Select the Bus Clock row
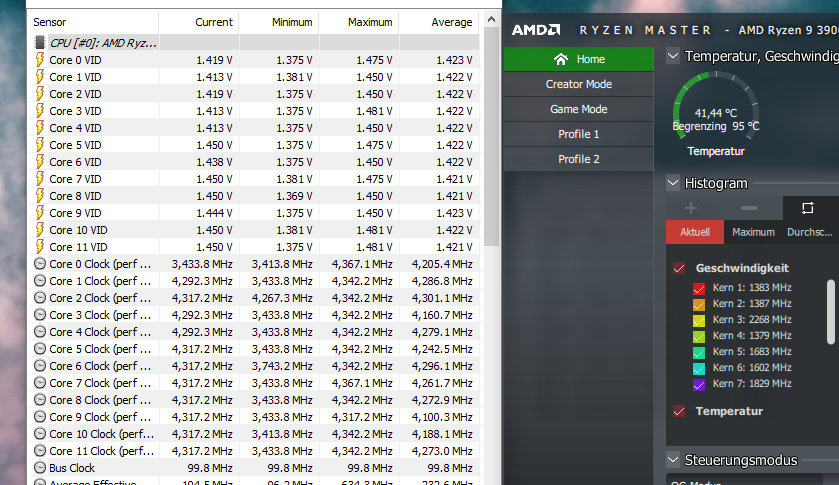839x485 pixels. pyautogui.click(x=254, y=467)
